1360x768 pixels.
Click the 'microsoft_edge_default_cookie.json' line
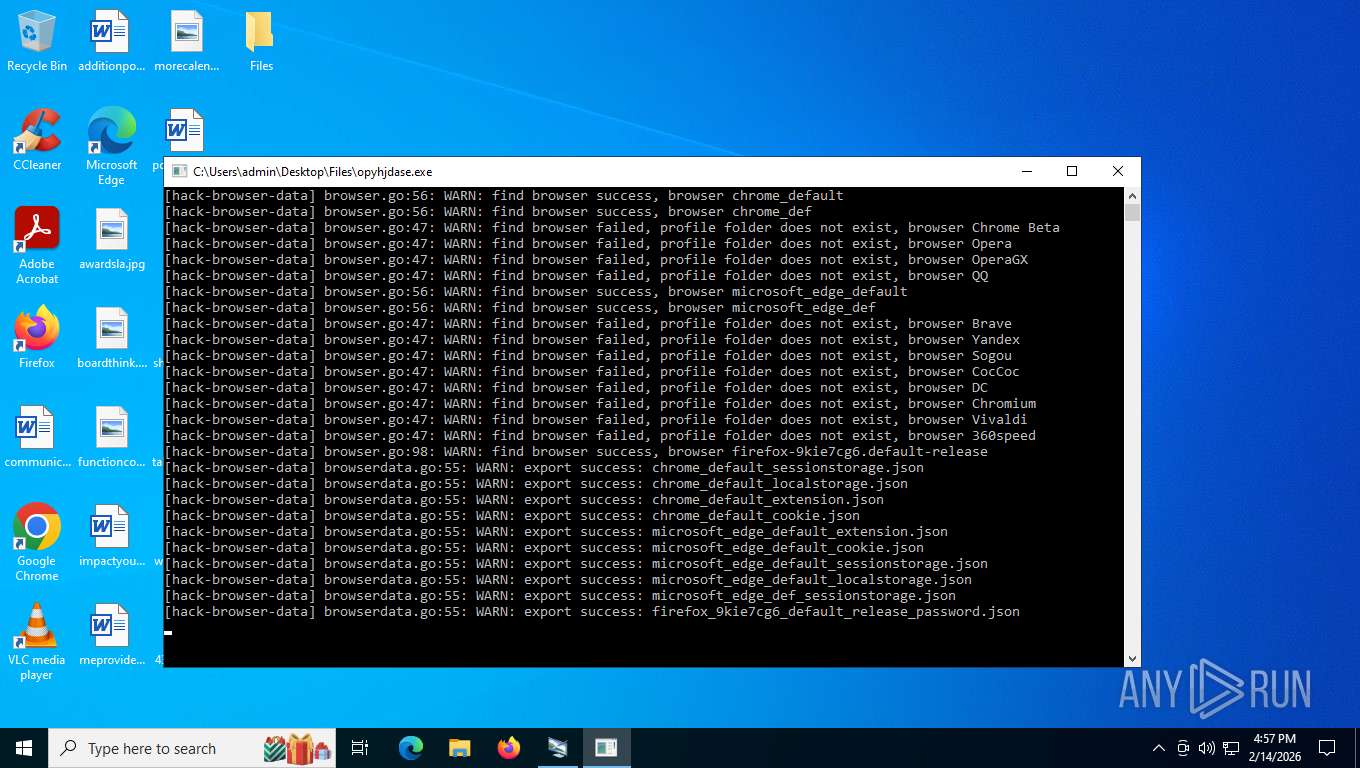click(x=544, y=547)
